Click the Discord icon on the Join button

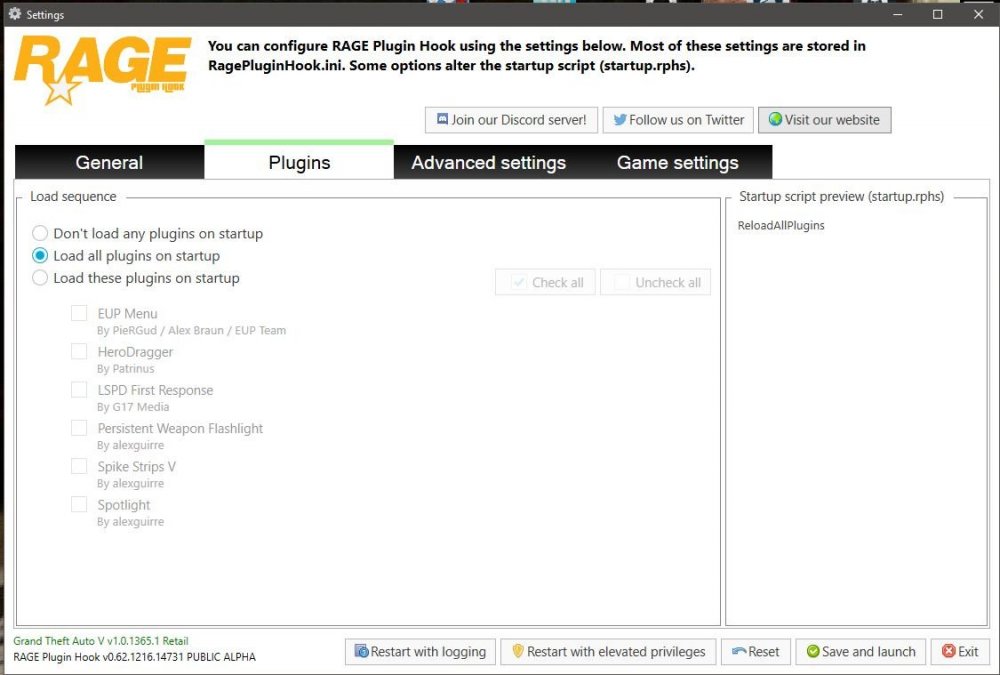(442, 119)
